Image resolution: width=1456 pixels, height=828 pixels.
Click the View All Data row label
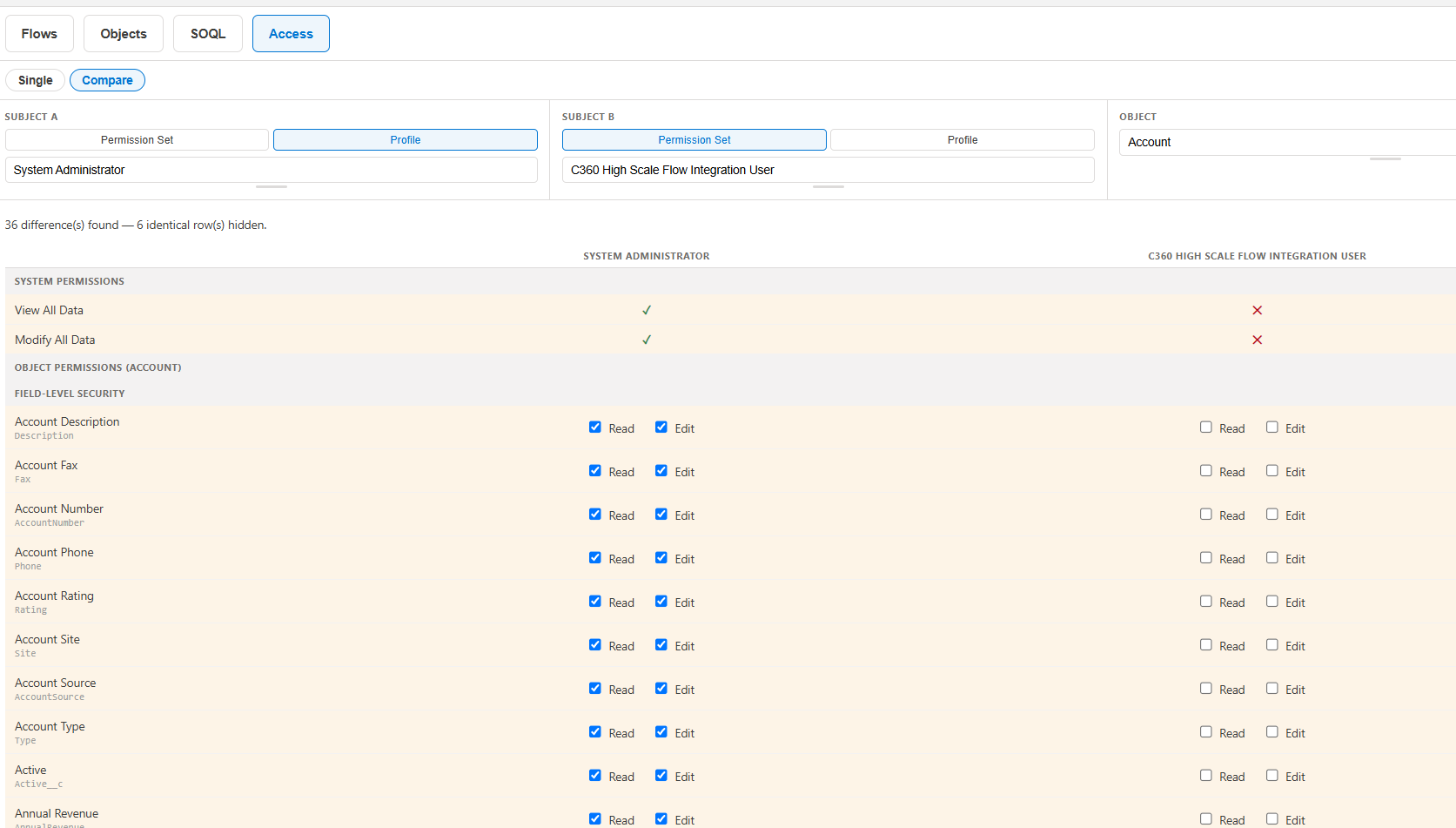click(49, 311)
